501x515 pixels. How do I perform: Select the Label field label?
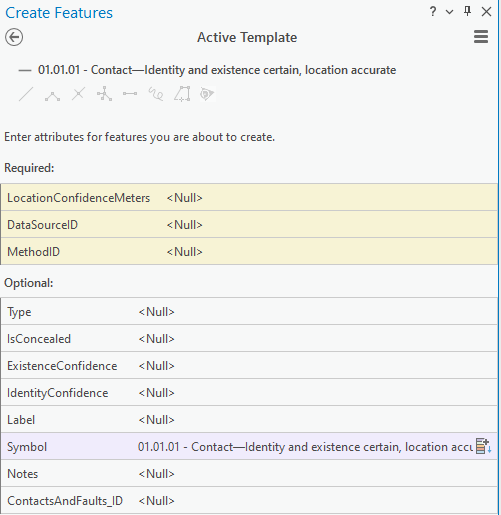[21, 420]
